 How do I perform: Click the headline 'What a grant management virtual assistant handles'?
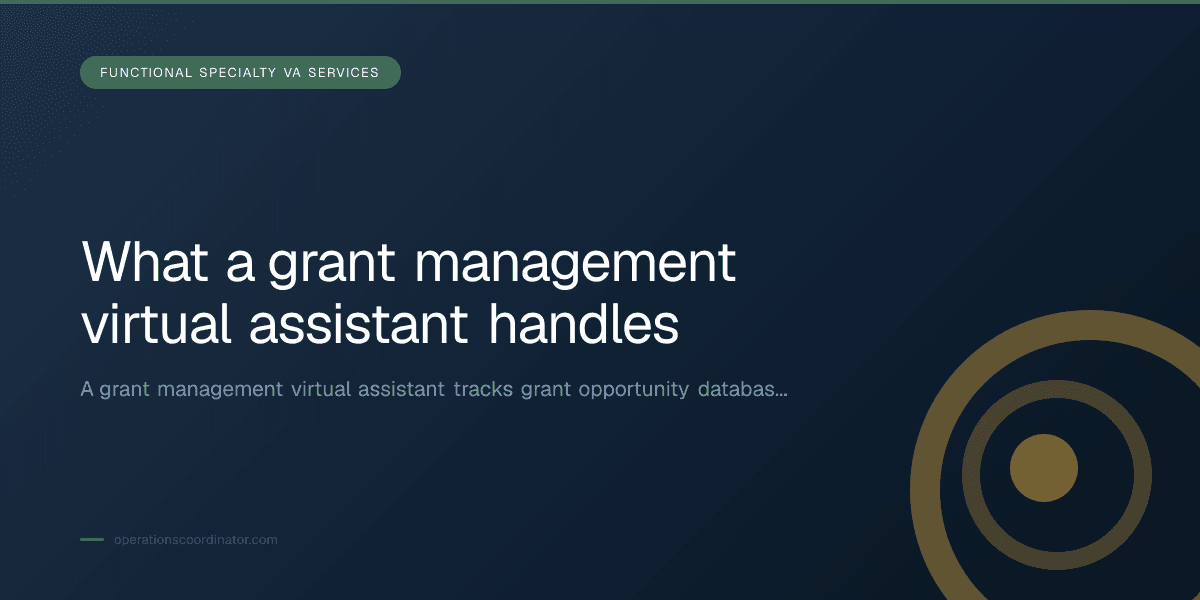coord(408,293)
